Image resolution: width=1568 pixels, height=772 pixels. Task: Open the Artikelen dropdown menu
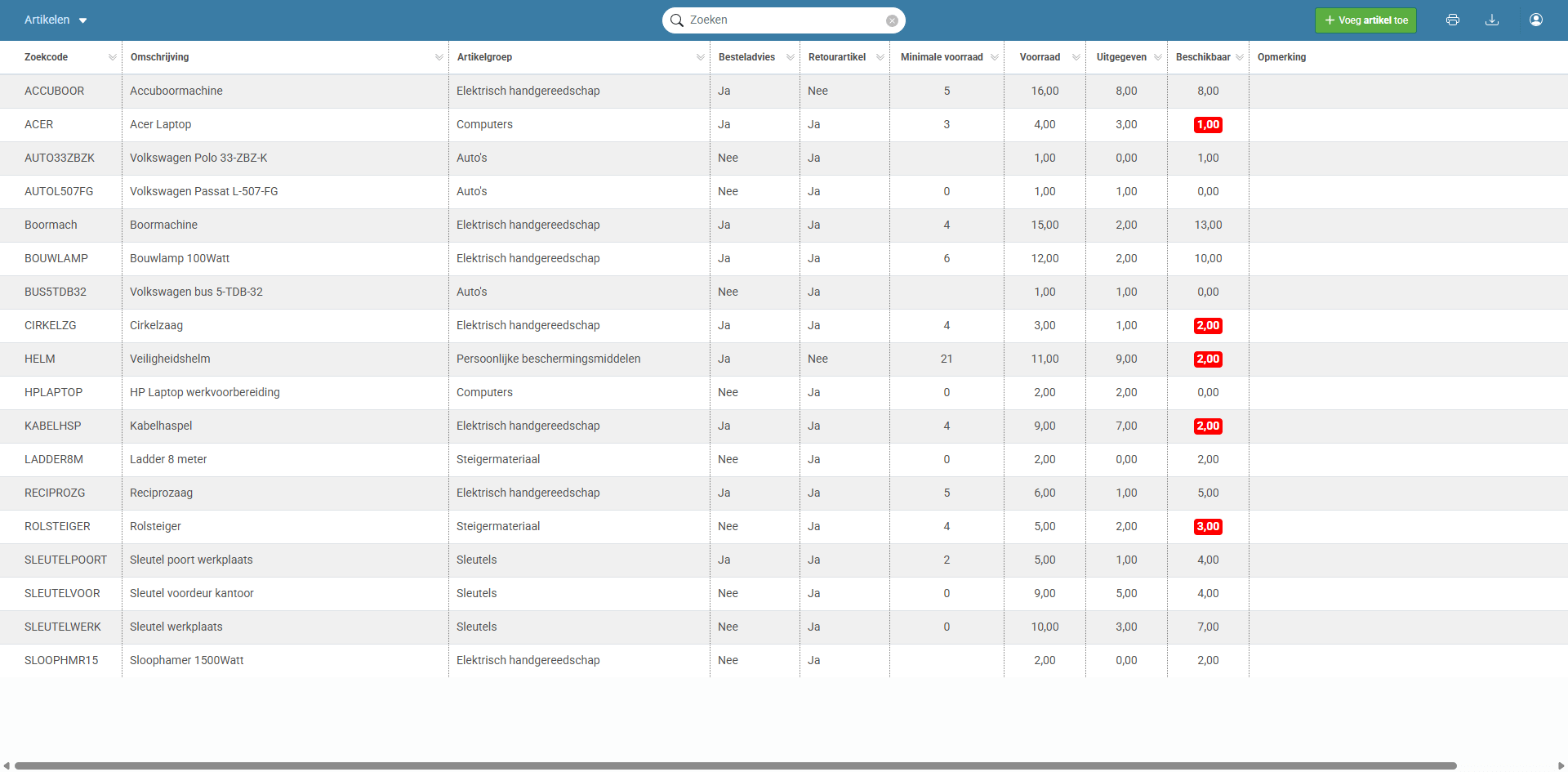click(x=56, y=20)
